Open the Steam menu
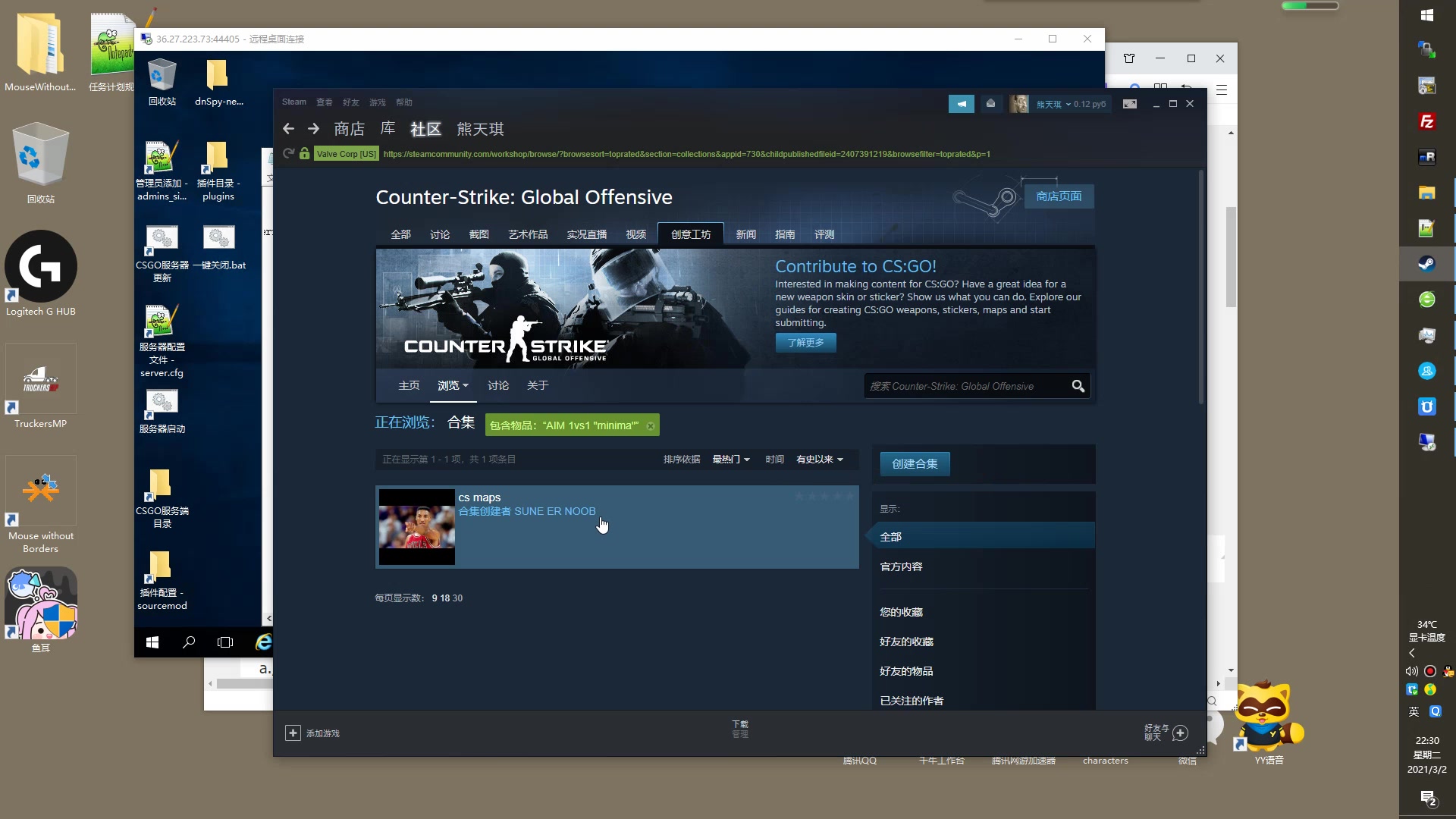This screenshot has height=819, width=1456. pyautogui.click(x=294, y=102)
